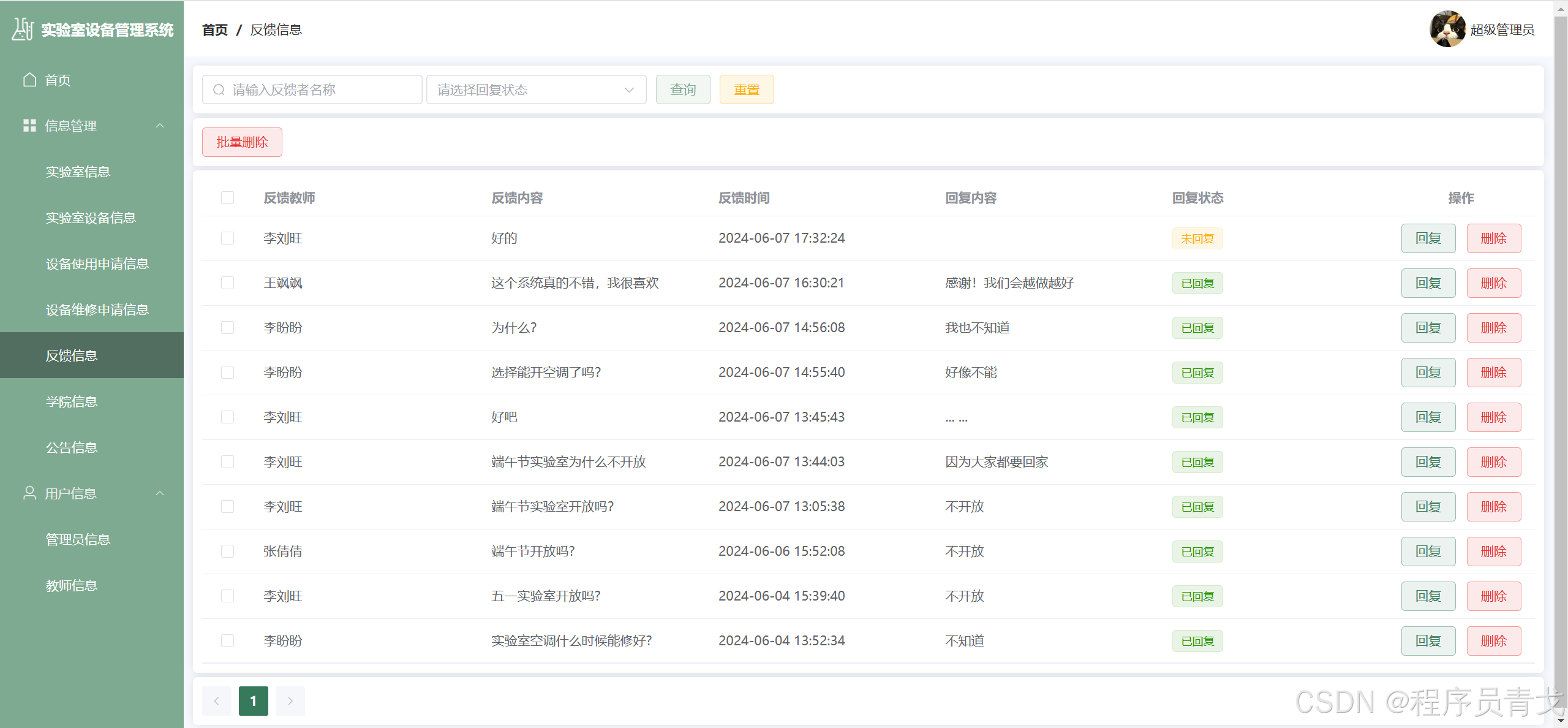Screen dimensions: 1568x728
Task: Click the user icon beside 用户信息
Action: [29, 493]
